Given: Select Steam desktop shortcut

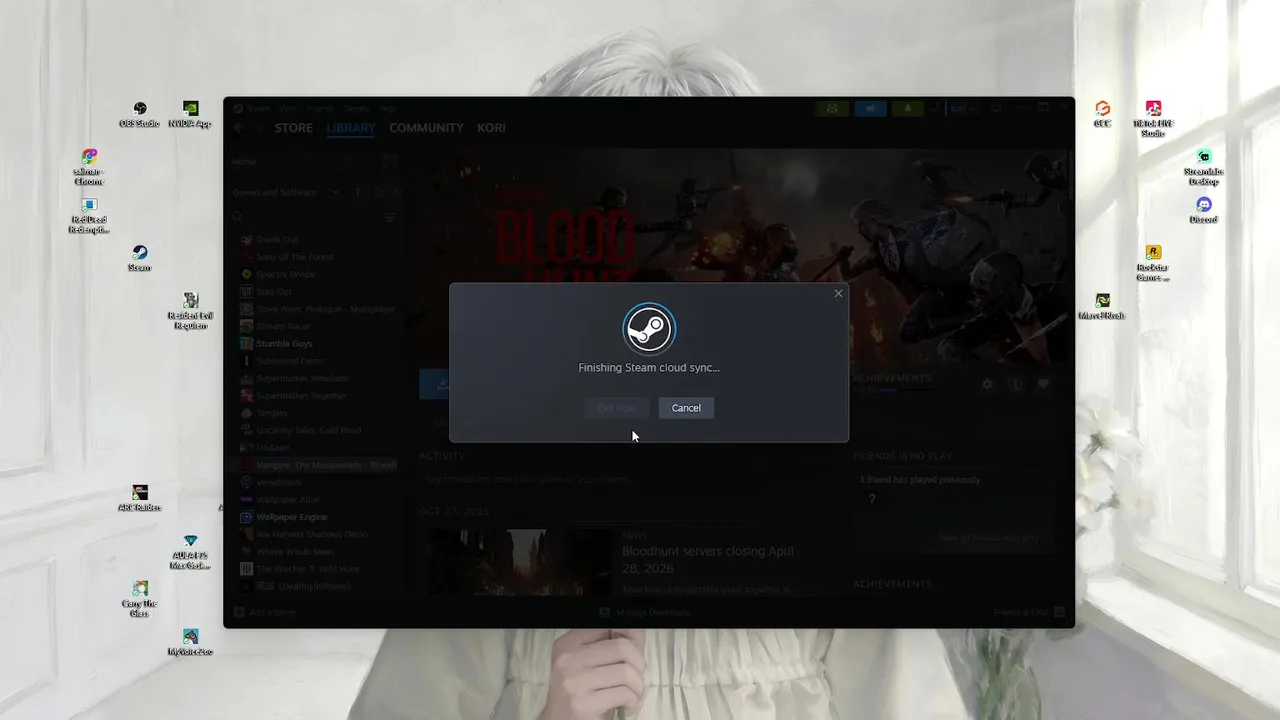Looking at the screenshot, I should [140, 259].
